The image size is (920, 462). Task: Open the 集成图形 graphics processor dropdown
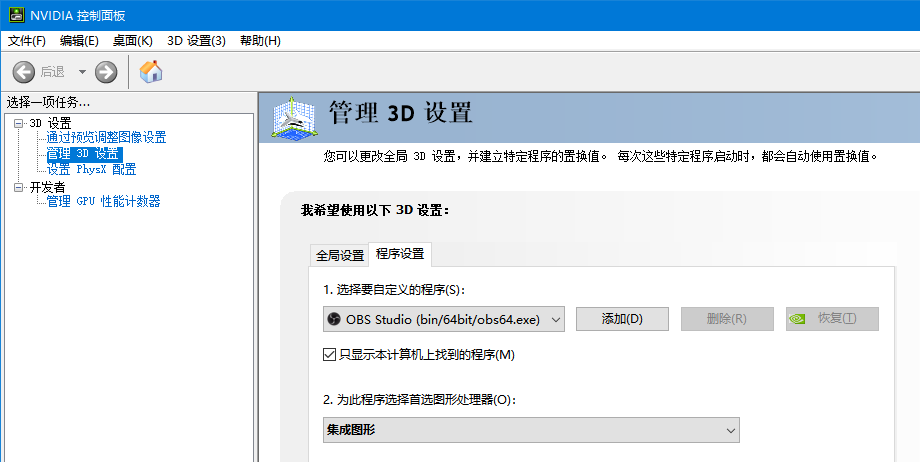pos(530,430)
